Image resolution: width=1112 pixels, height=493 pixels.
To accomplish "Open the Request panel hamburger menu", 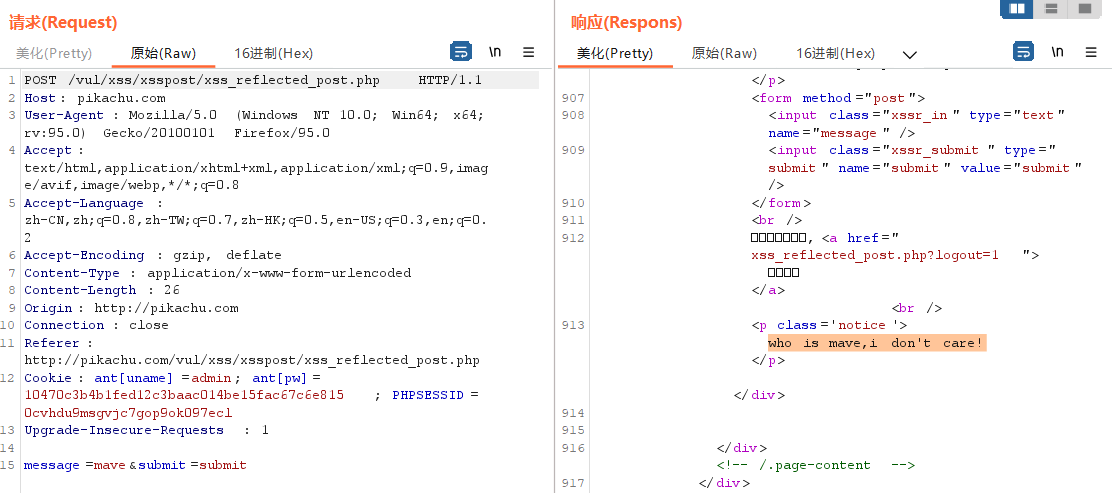I will (528, 52).
